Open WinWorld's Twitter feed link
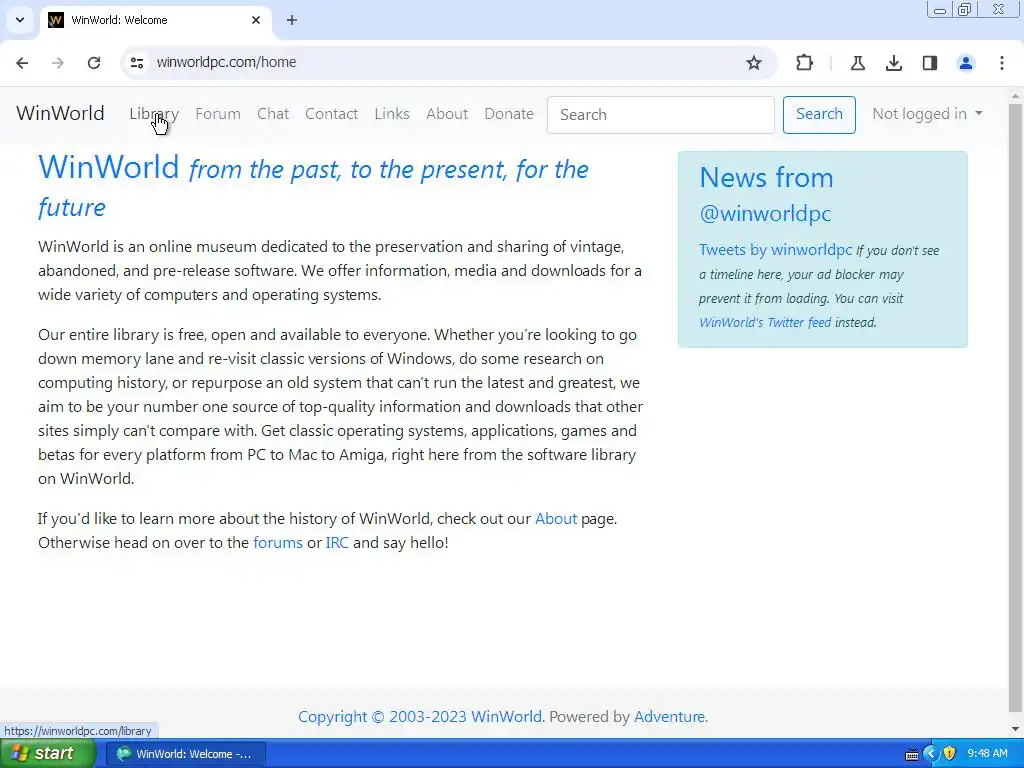 [x=765, y=322]
